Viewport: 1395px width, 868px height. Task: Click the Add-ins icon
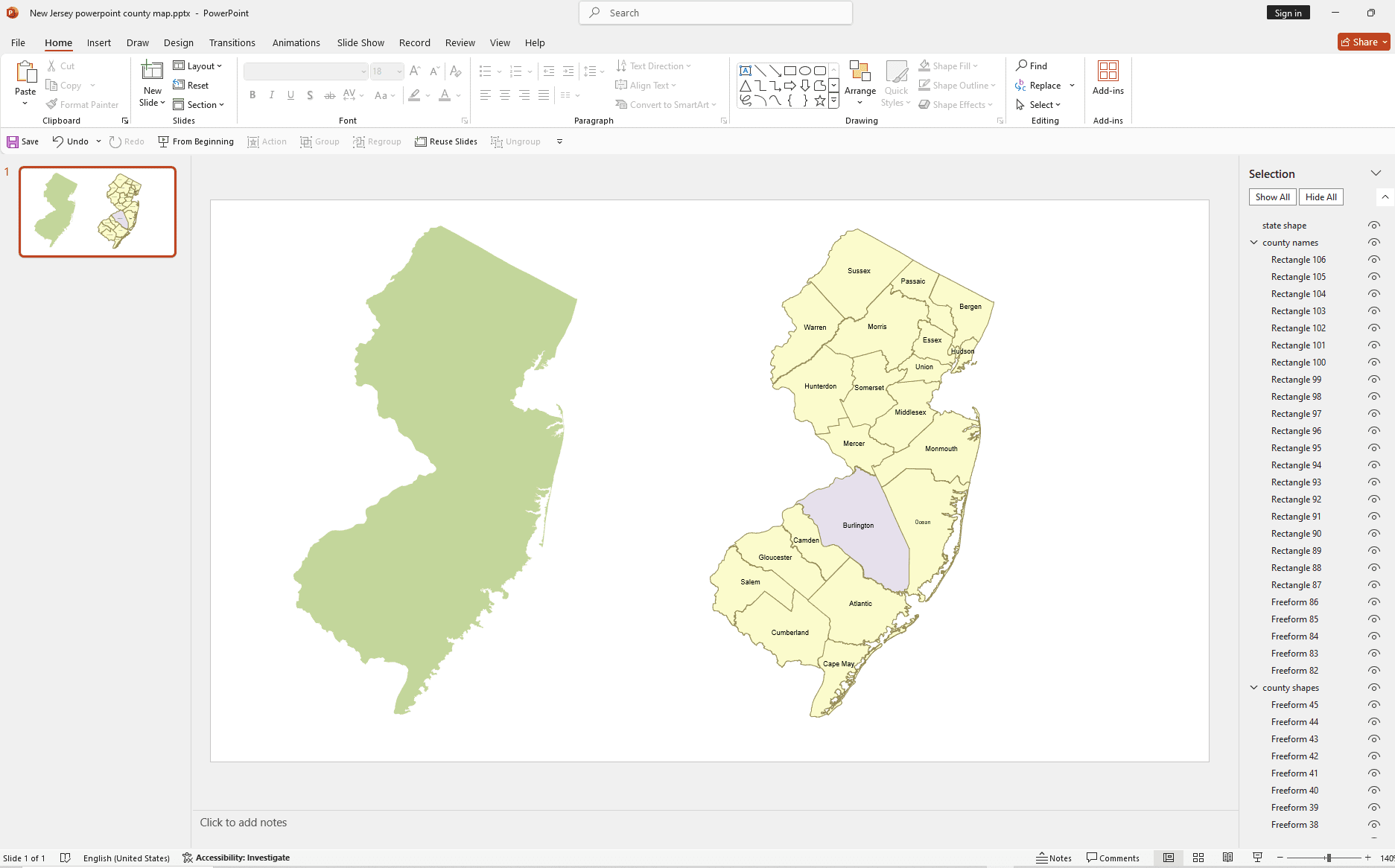tap(1108, 71)
